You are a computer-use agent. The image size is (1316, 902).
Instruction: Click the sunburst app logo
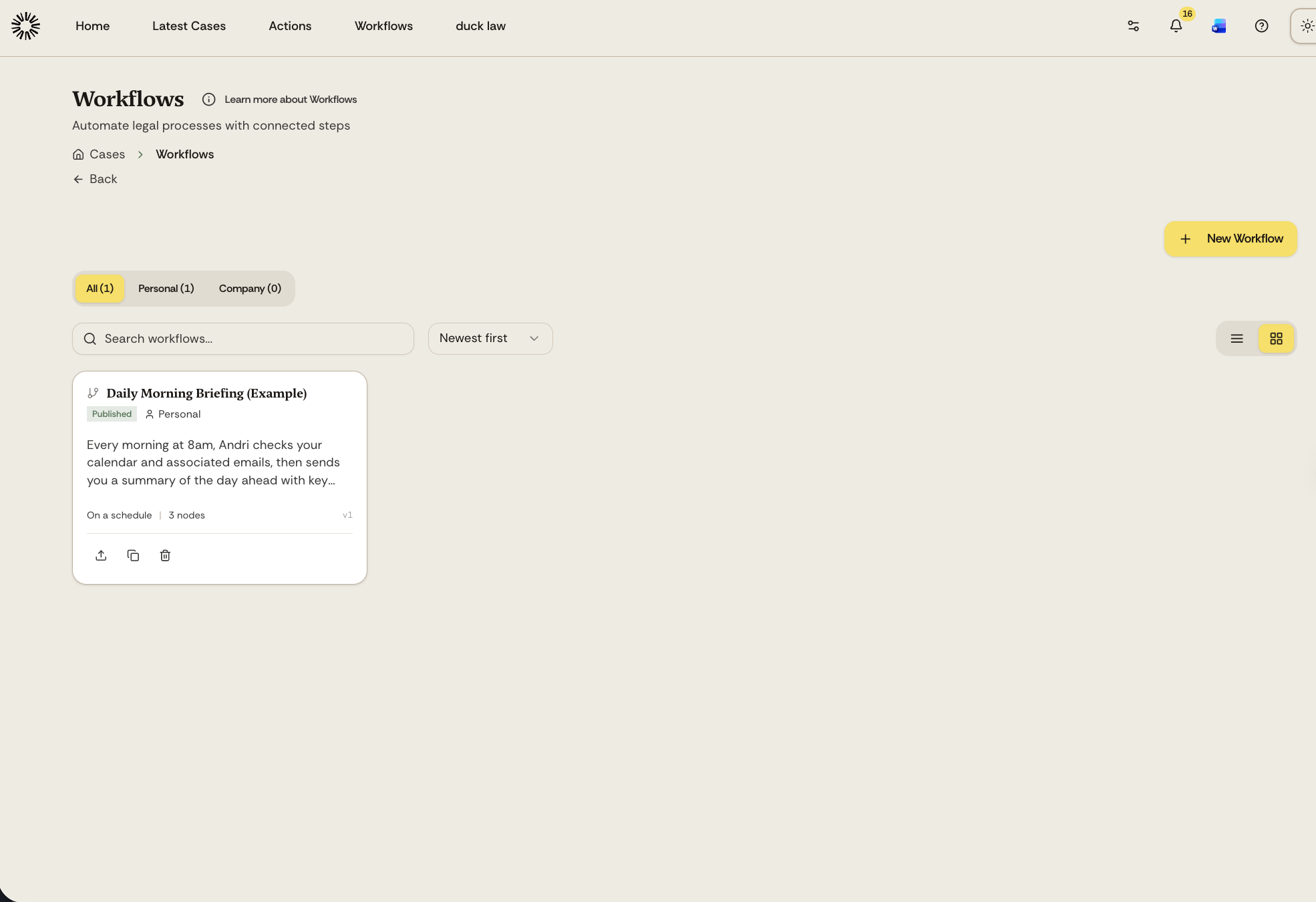point(25,26)
